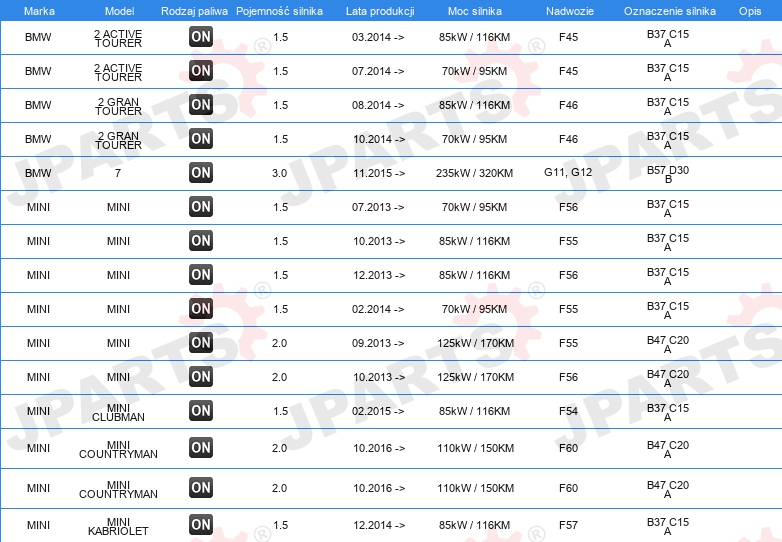Click the 12.2013 -> production date
Image resolution: width=782 pixels, height=542 pixels.
[379, 275]
